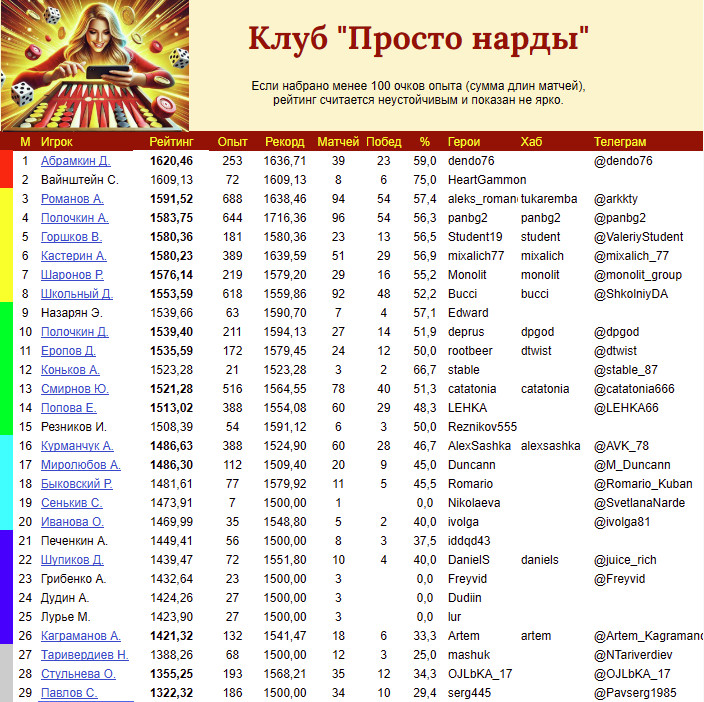Select Telegram handle @ShkolniyDA
704x702 pixels.
631,294
